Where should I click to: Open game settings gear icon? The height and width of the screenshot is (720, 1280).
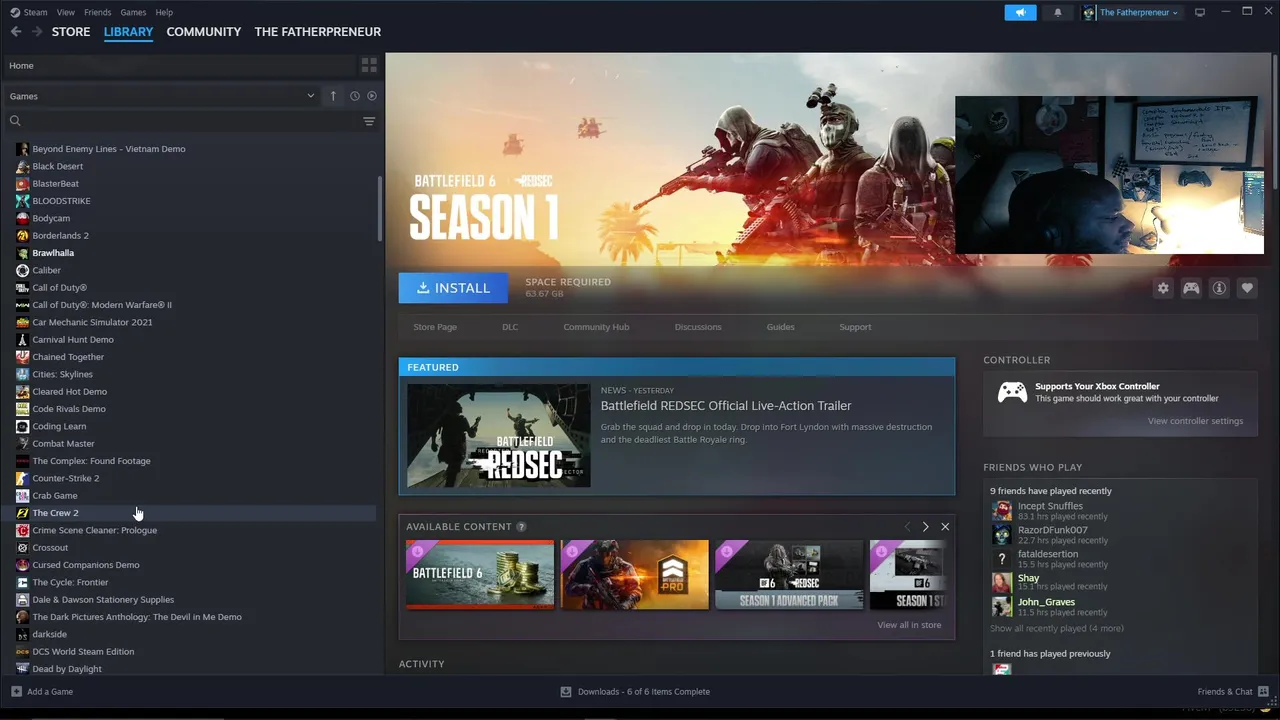coord(1163,288)
